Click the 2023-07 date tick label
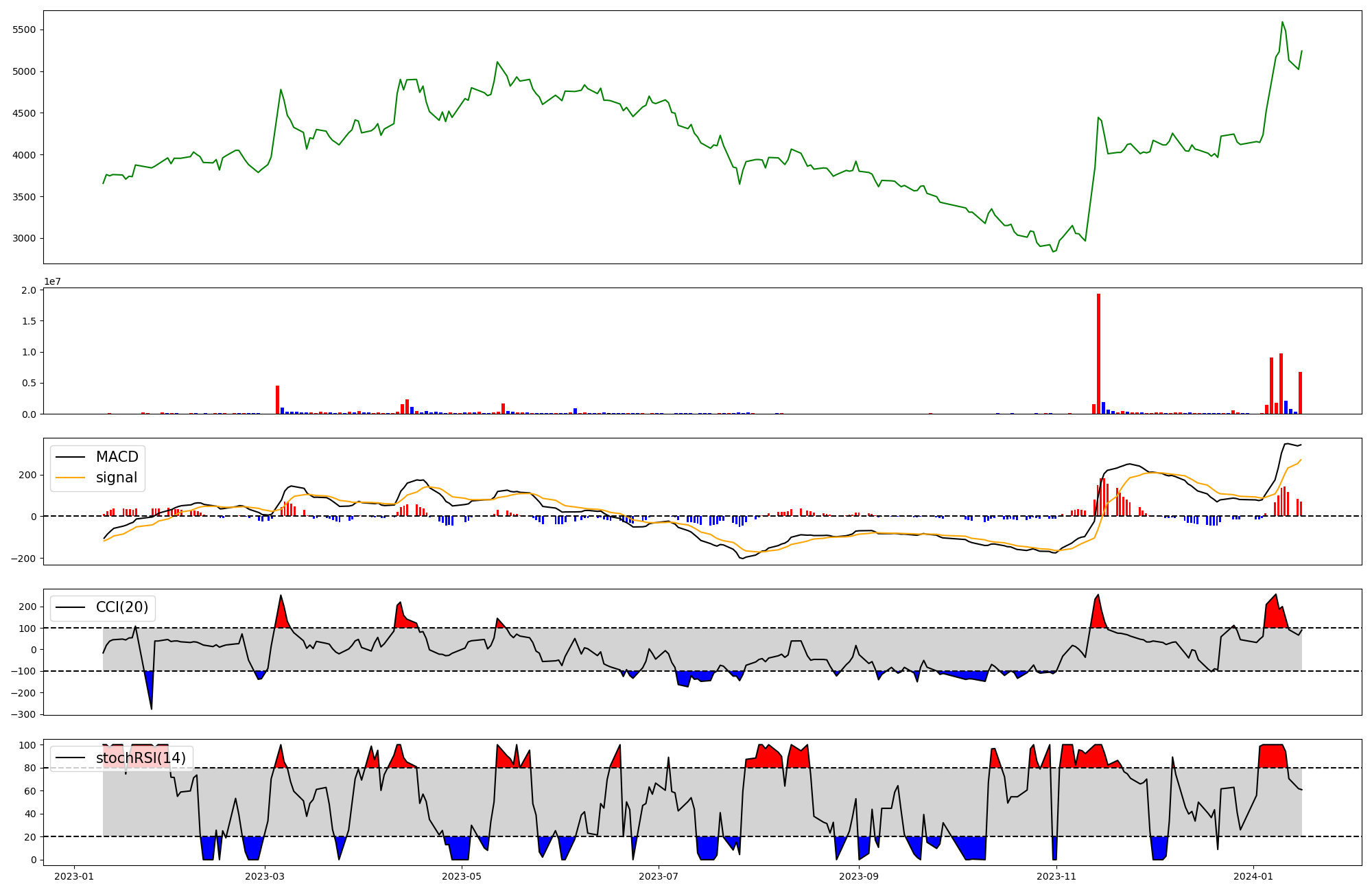 pyautogui.click(x=659, y=876)
